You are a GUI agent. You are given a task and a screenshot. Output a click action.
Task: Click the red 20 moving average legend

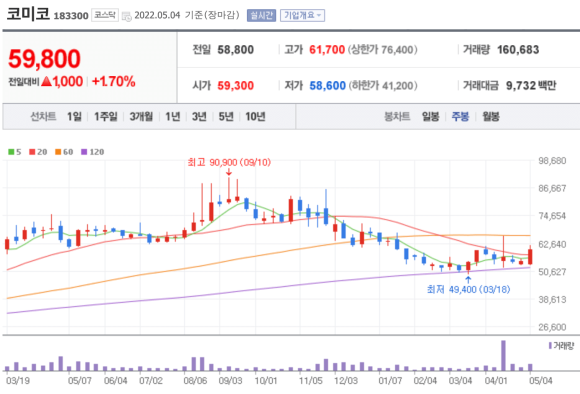pos(38,152)
